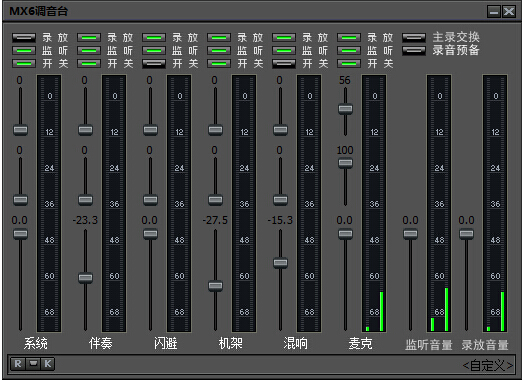The image size is (523, 380).
Task: Click the 混响 fader knob at -15.3
Action: pyautogui.click(x=281, y=263)
